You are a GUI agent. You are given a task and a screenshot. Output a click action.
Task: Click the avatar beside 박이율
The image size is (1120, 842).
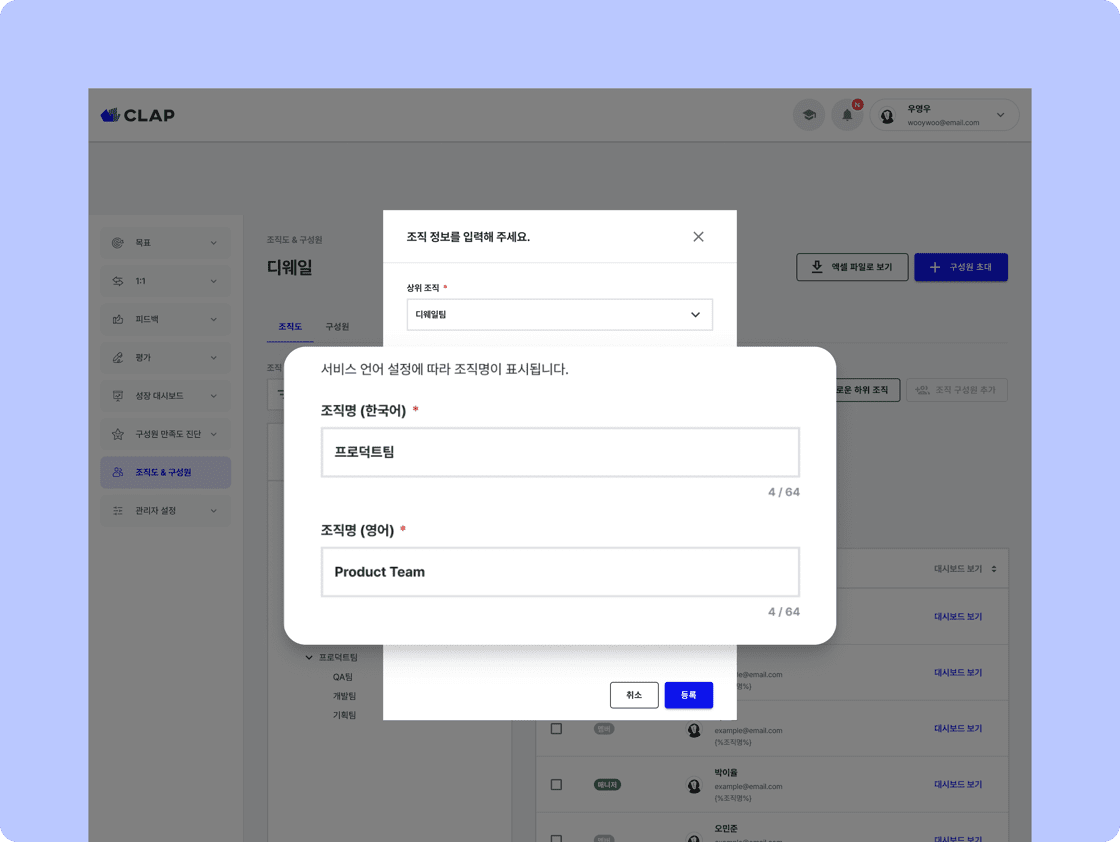pos(694,786)
